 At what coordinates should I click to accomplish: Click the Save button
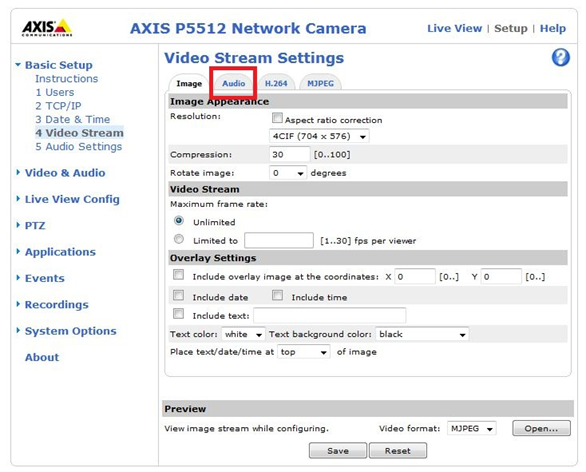pos(338,451)
